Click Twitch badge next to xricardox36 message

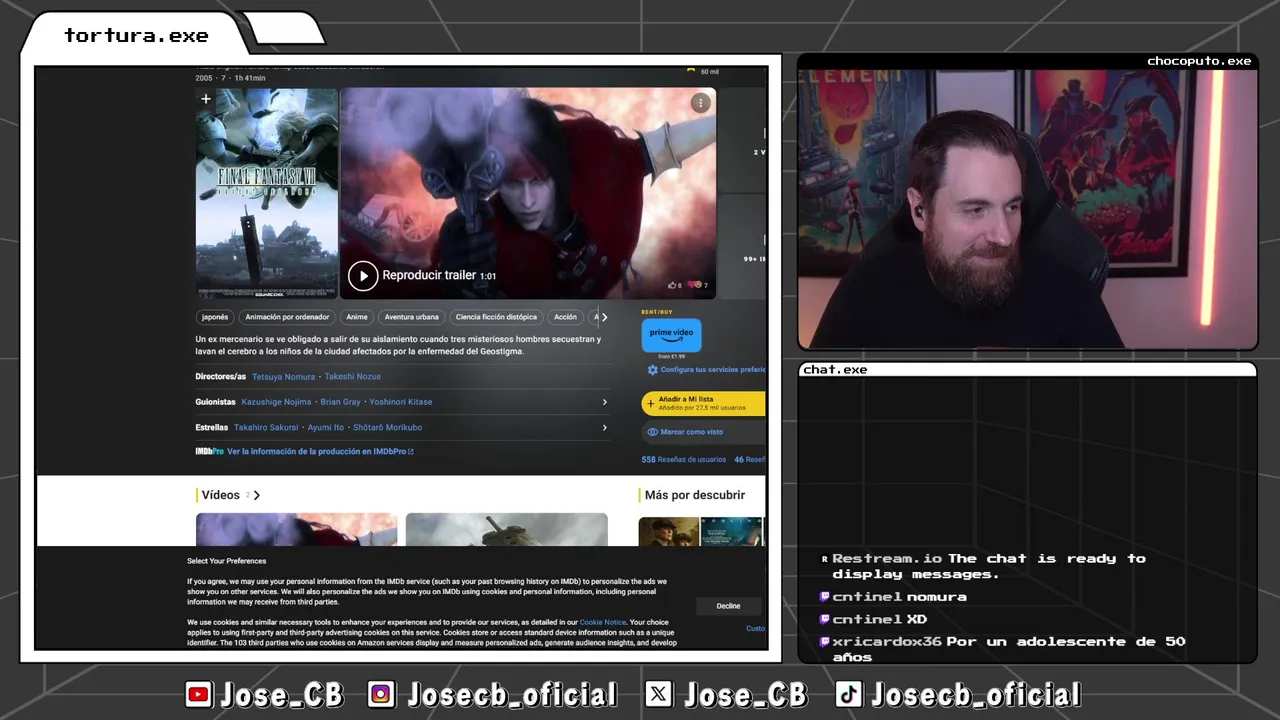[825, 642]
